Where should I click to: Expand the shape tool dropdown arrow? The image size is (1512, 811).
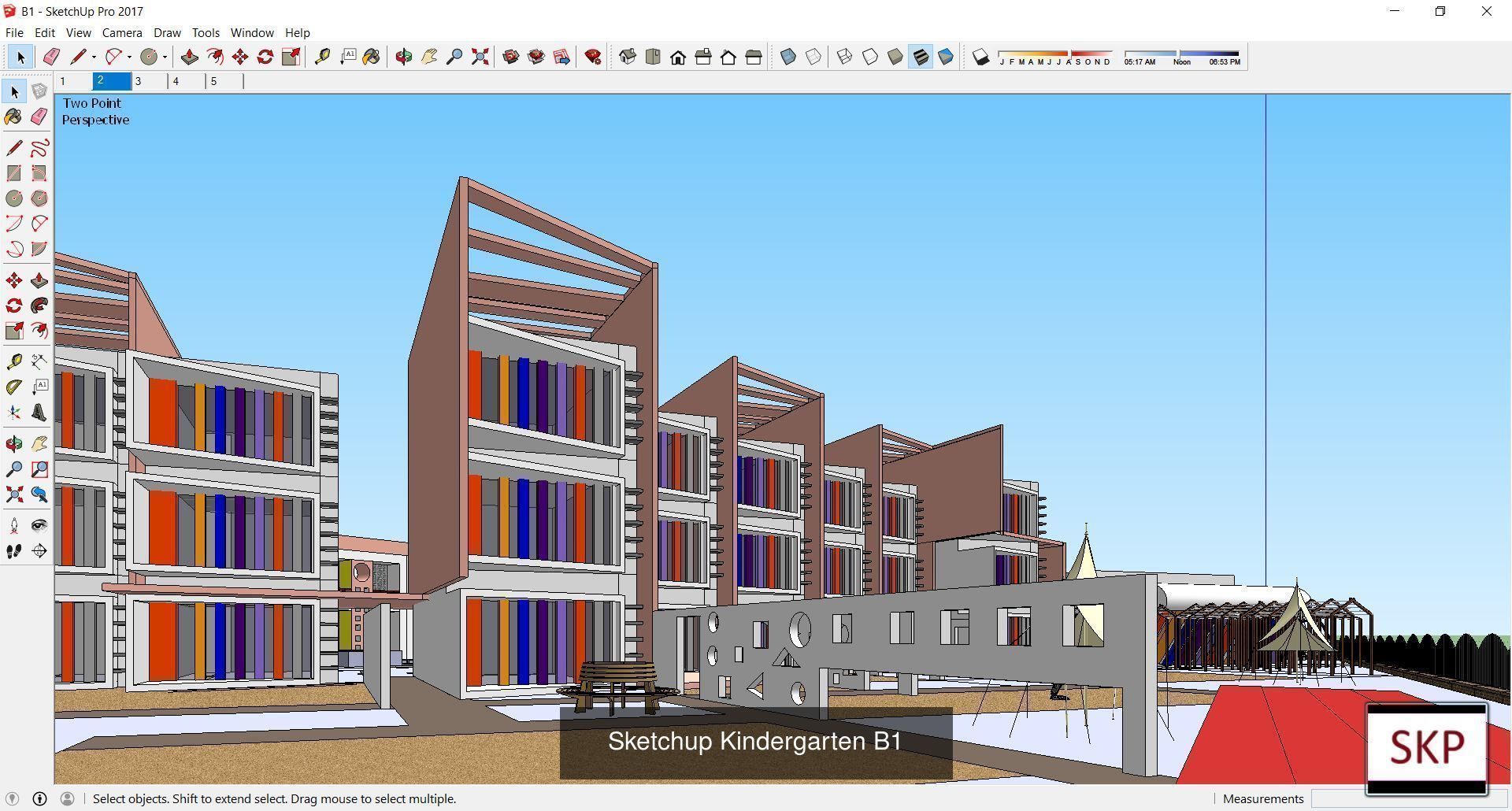(x=165, y=57)
